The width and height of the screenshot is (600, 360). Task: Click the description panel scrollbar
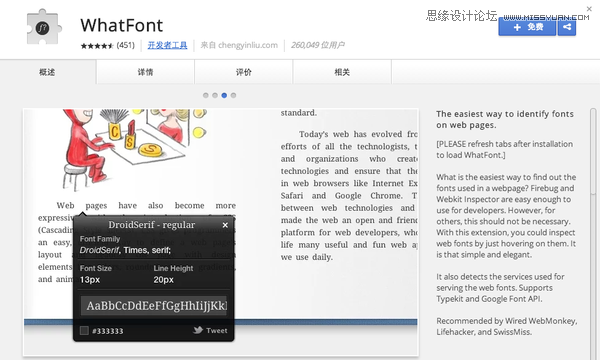click(x=593, y=233)
